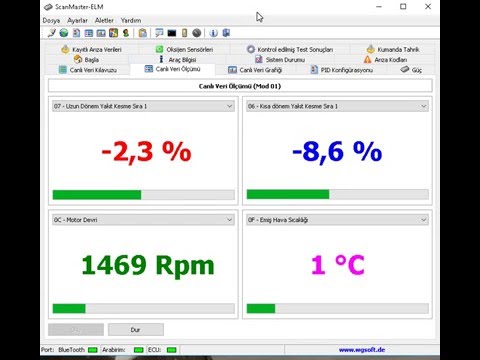Click the document report toolbar icon
Screen dimensions: 480x360
(x=76, y=33)
